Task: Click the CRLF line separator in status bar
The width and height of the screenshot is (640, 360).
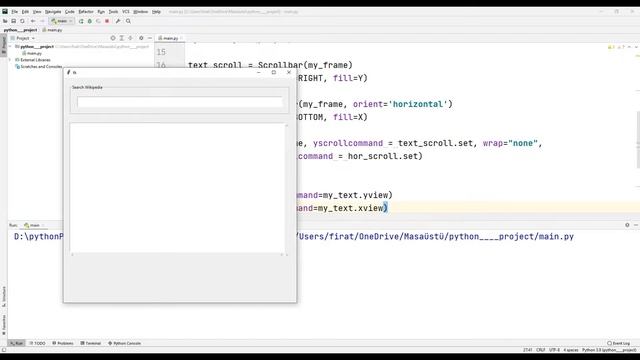Action: (x=541, y=350)
